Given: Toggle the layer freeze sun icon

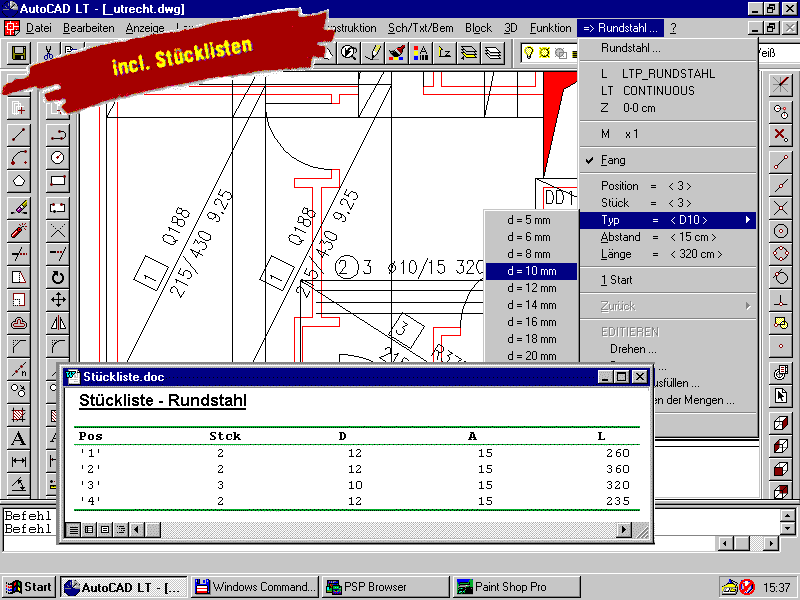Looking at the screenshot, I should [x=544, y=53].
